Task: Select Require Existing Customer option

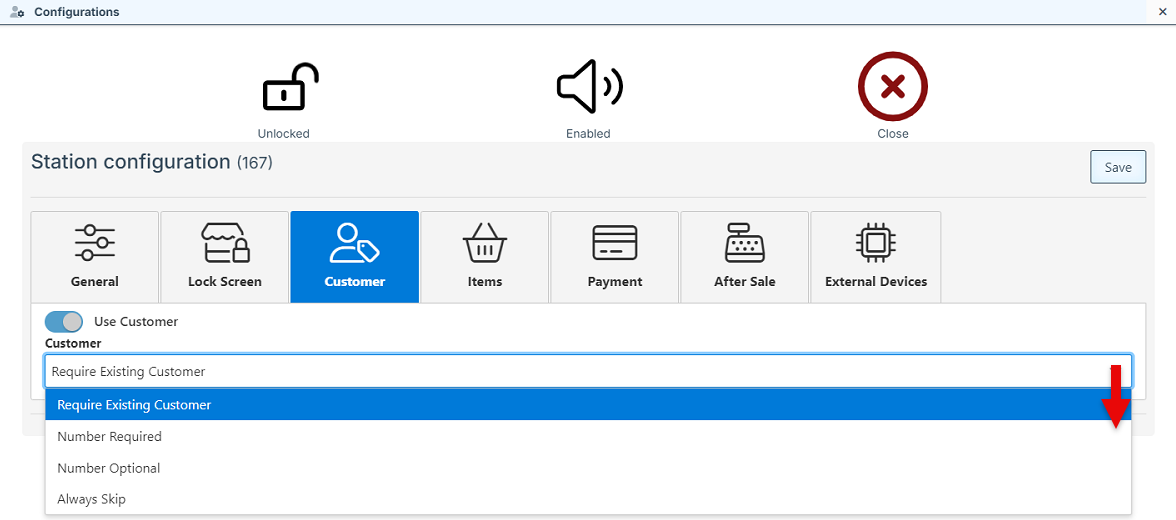Action: 134,405
